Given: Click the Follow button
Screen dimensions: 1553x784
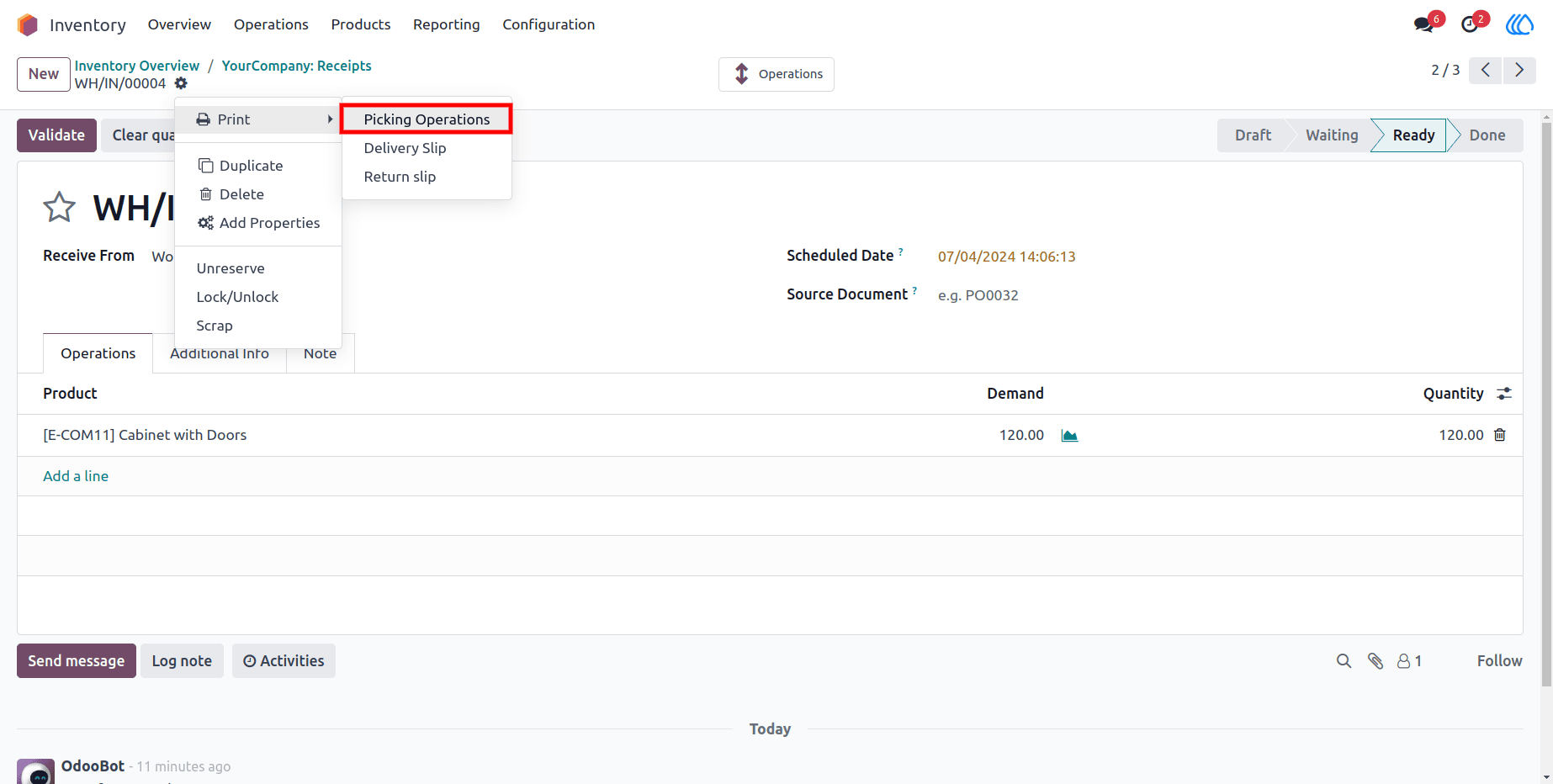Looking at the screenshot, I should pyautogui.click(x=1499, y=661).
